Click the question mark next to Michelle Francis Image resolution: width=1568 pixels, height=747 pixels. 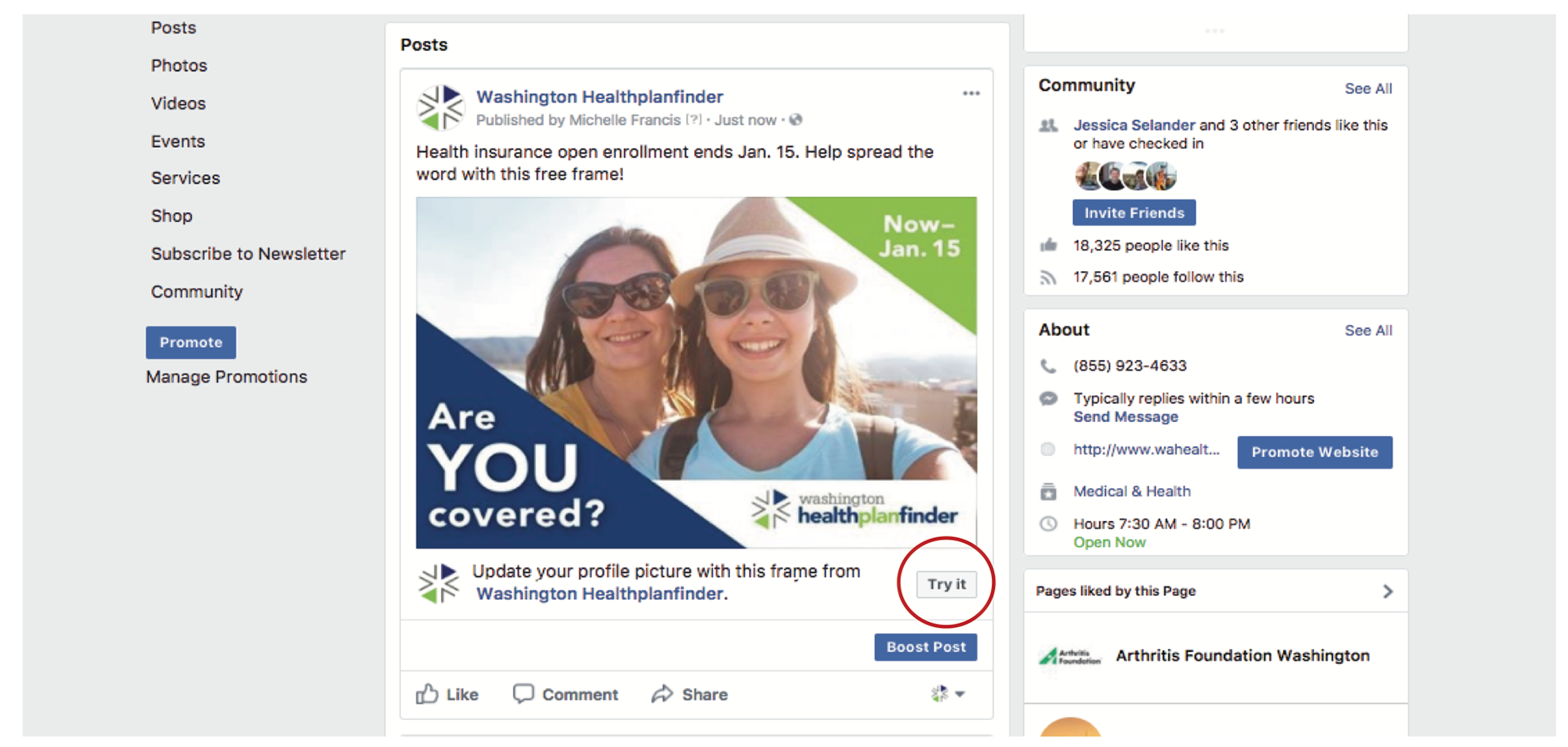click(x=693, y=120)
